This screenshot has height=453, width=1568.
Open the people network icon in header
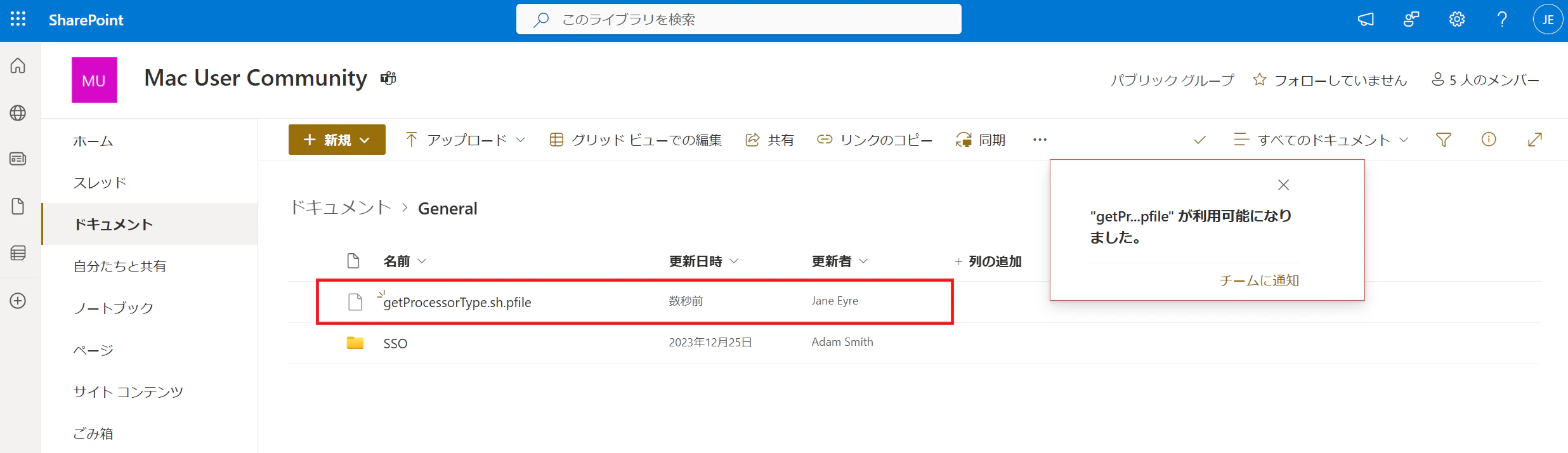click(1411, 20)
